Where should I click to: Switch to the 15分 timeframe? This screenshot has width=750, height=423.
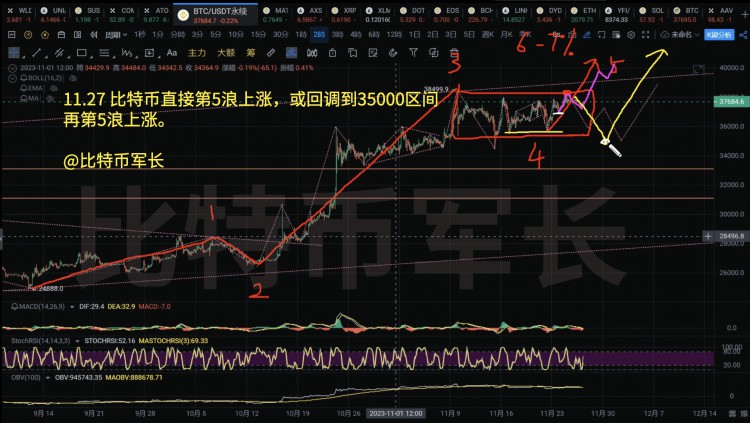coord(258,34)
